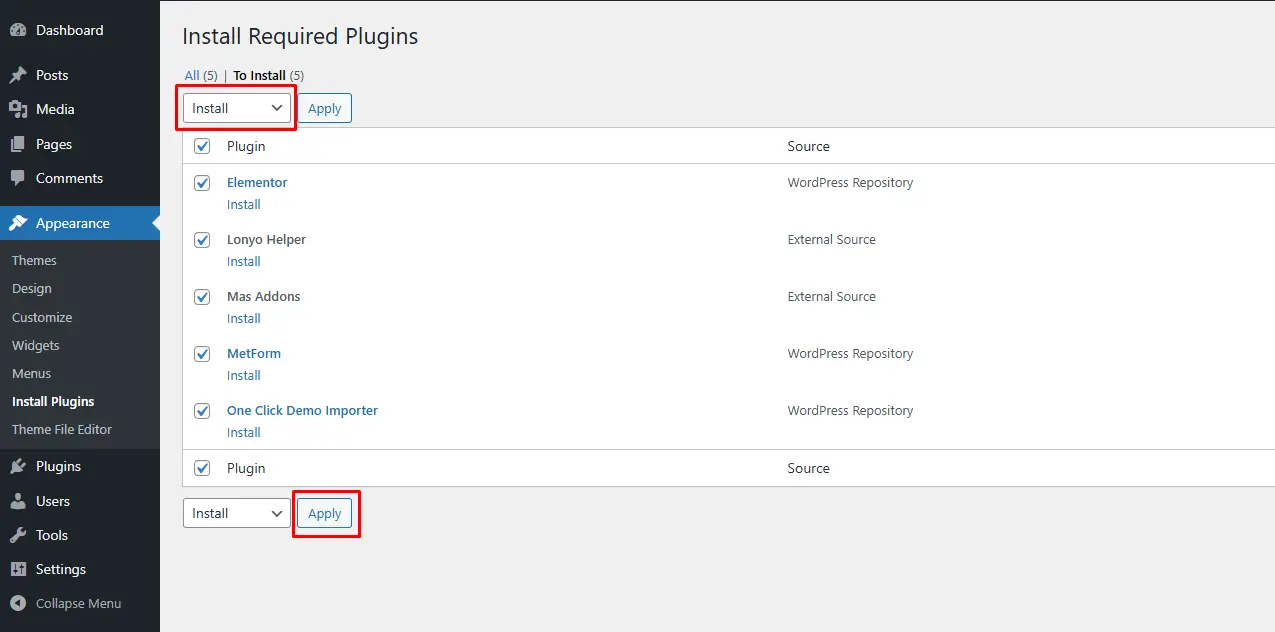Go to Design submenu

coord(32,288)
